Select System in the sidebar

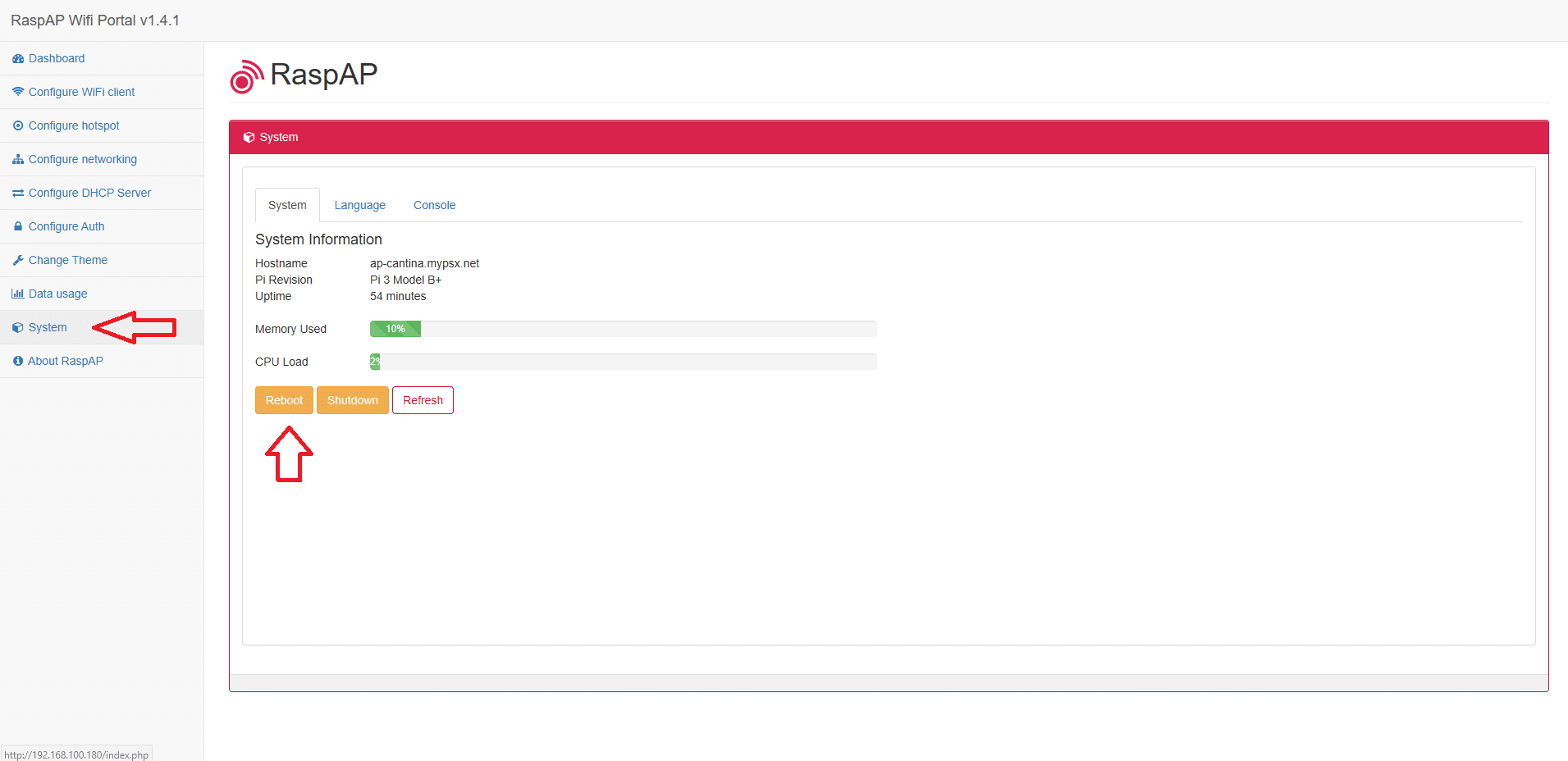[48, 327]
